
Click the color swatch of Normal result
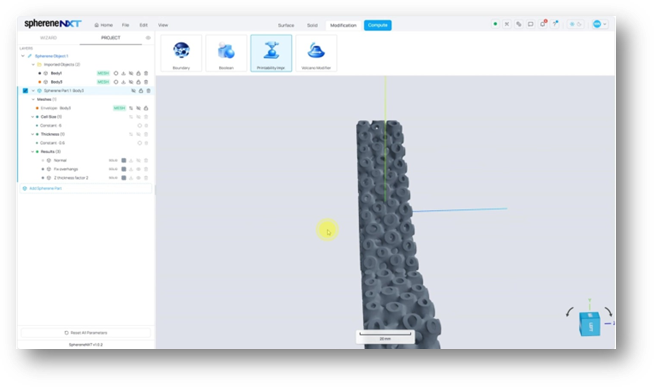coord(124,161)
